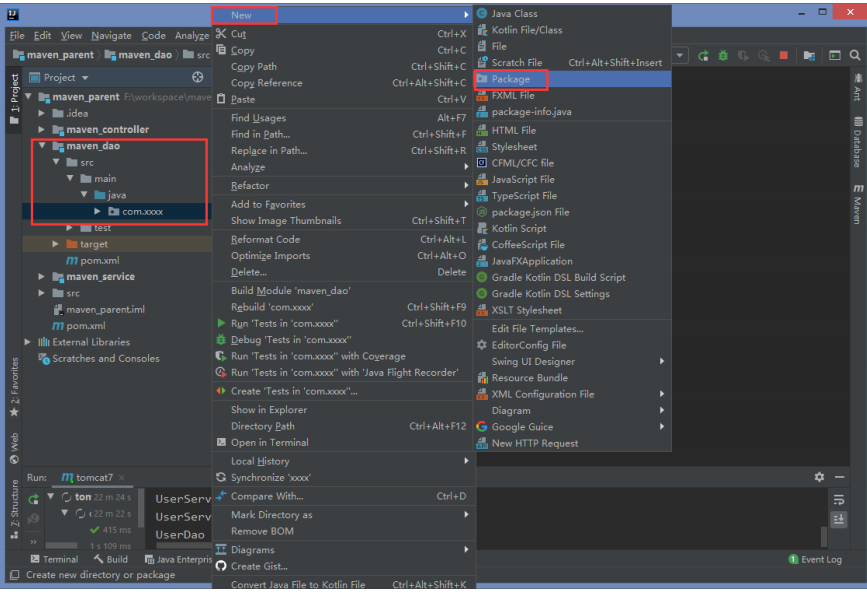This screenshot has width=867, height=601.
Task: Open run configuration dropdown arrow in toolbar
Action: 680,55
